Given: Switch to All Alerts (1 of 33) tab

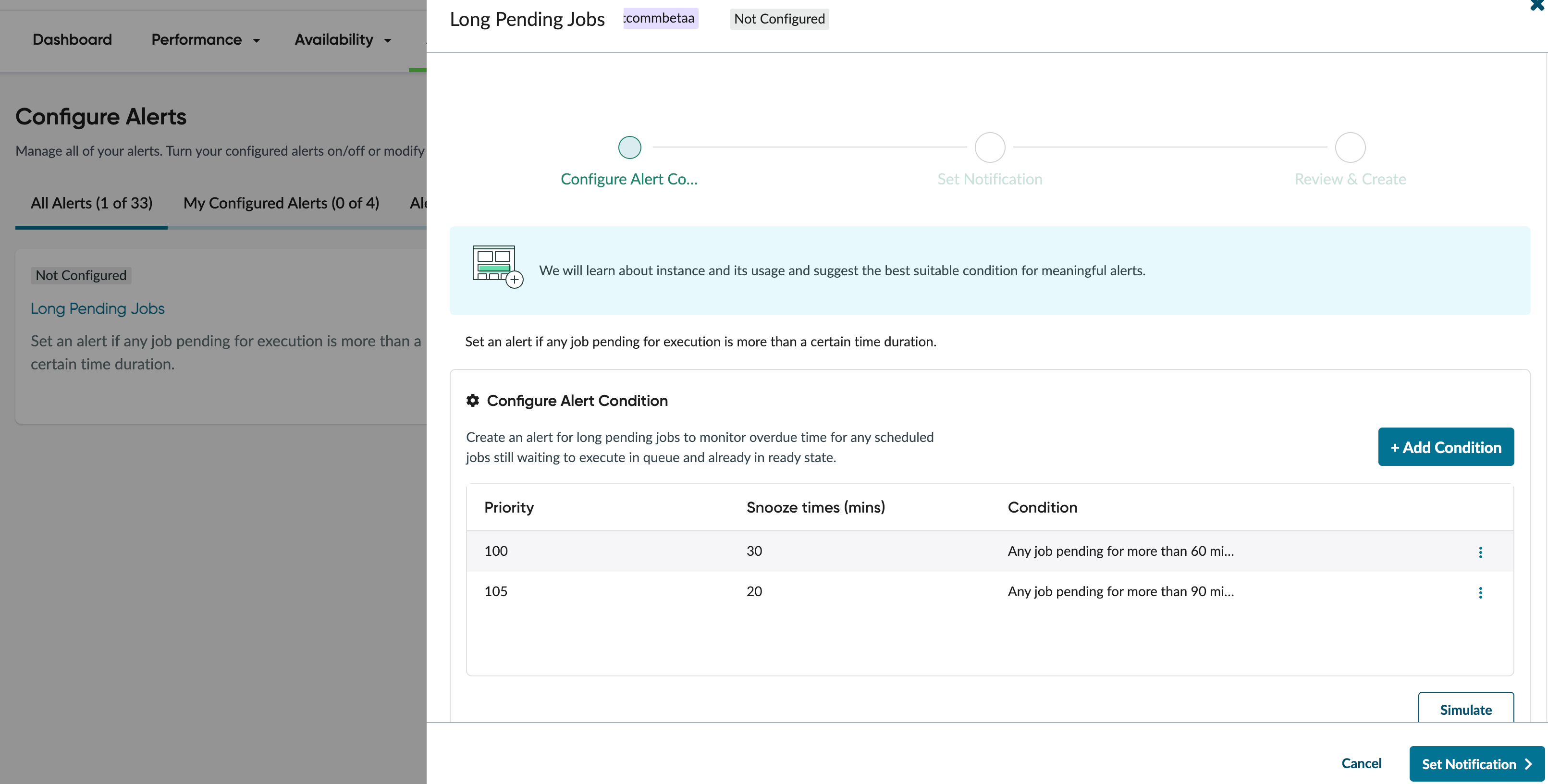Looking at the screenshot, I should (91, 203).
